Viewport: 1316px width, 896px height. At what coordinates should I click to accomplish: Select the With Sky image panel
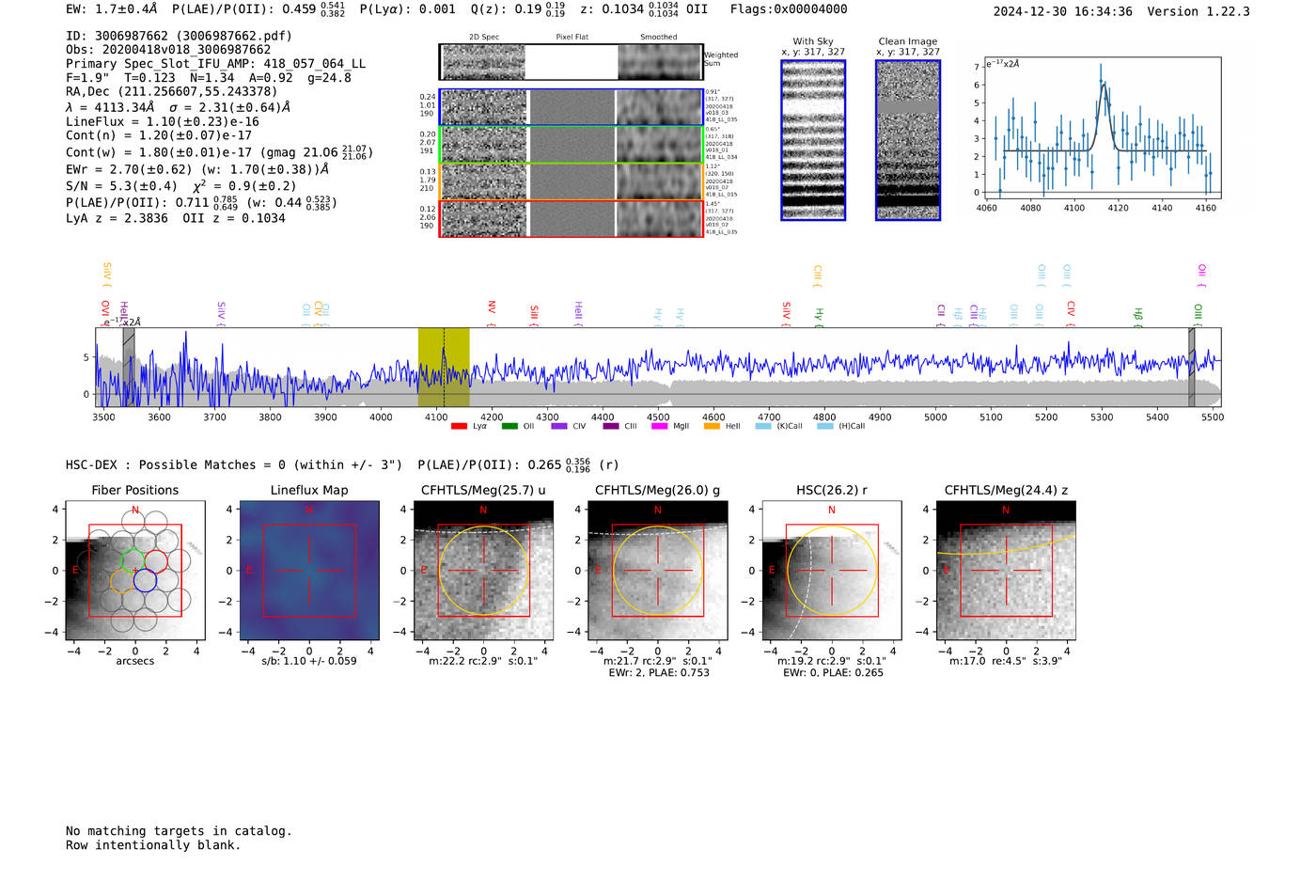click(x=813, y=140)
